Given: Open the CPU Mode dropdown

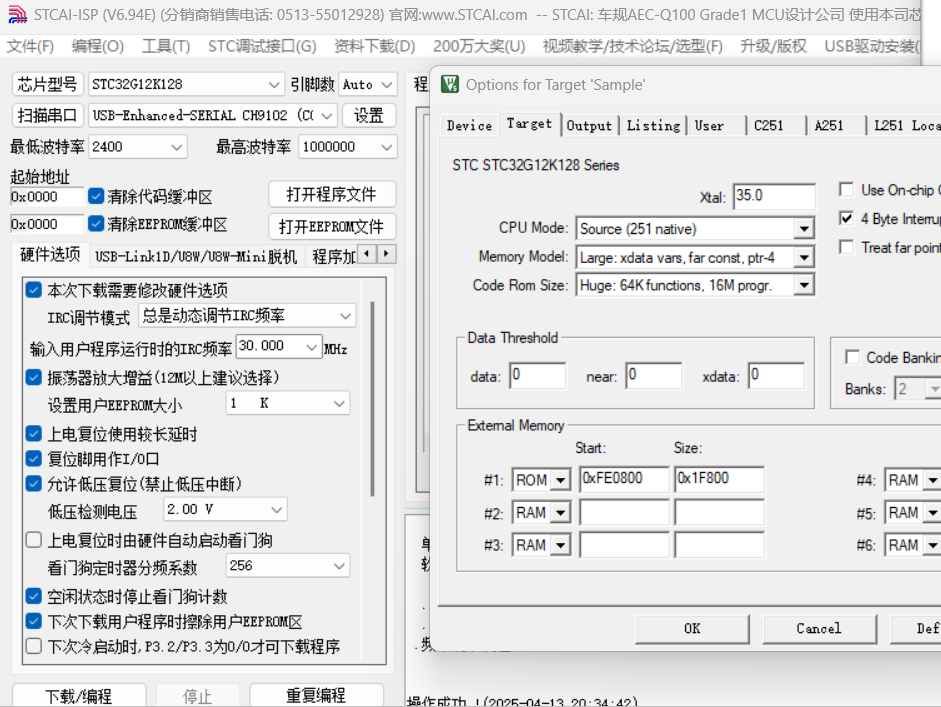Looking at the screenshot, I should pos(695,229).
